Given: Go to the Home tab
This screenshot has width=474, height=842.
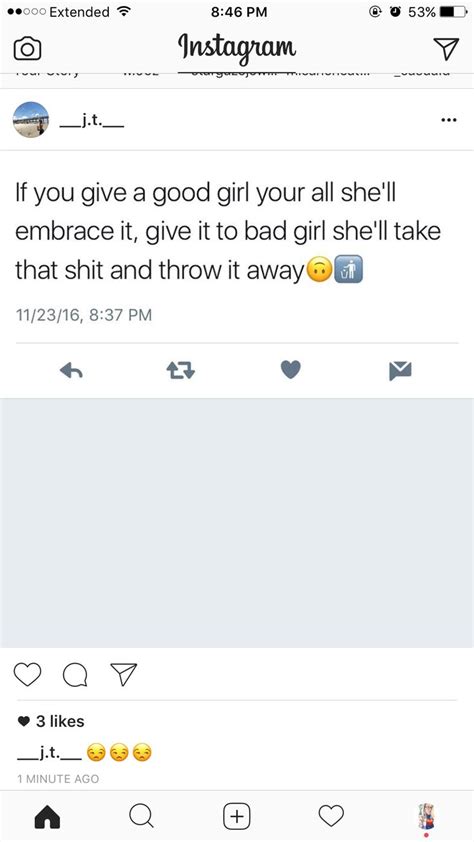Looking at the screenshot, I should pos(47,817).
